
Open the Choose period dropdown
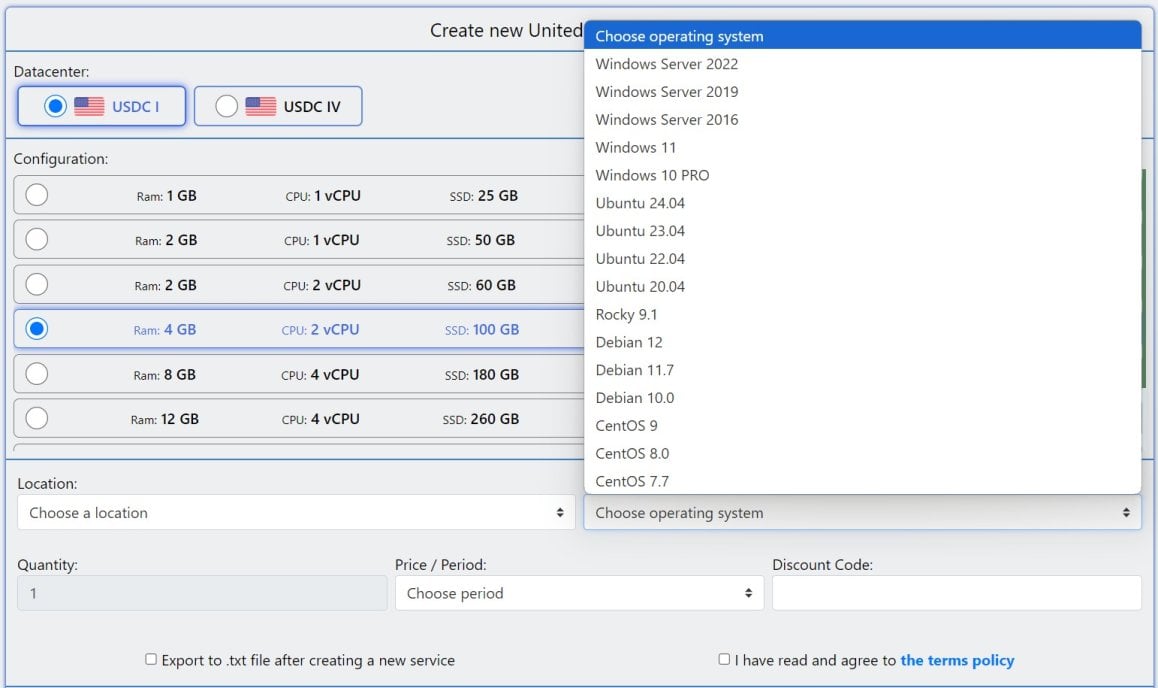point(580,594)
